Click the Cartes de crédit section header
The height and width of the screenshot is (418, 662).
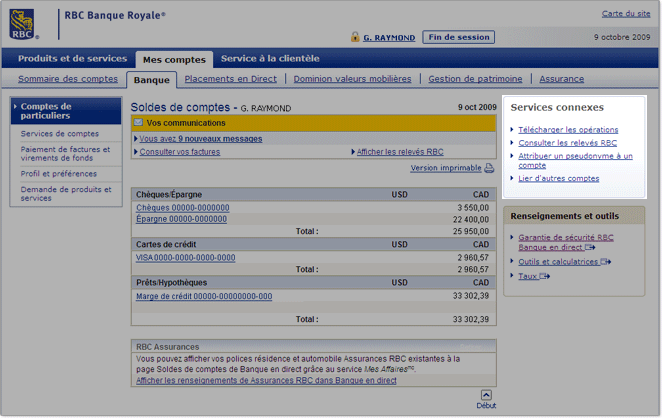[x=313, y=244]
